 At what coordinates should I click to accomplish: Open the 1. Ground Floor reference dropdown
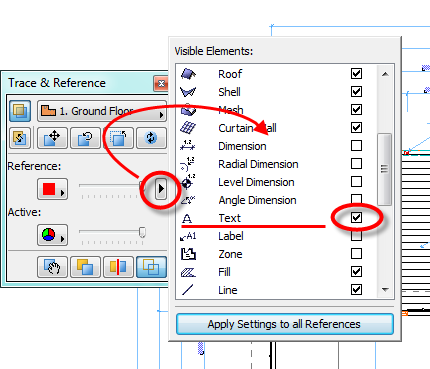pyautogui.click(x=102, y=111)
